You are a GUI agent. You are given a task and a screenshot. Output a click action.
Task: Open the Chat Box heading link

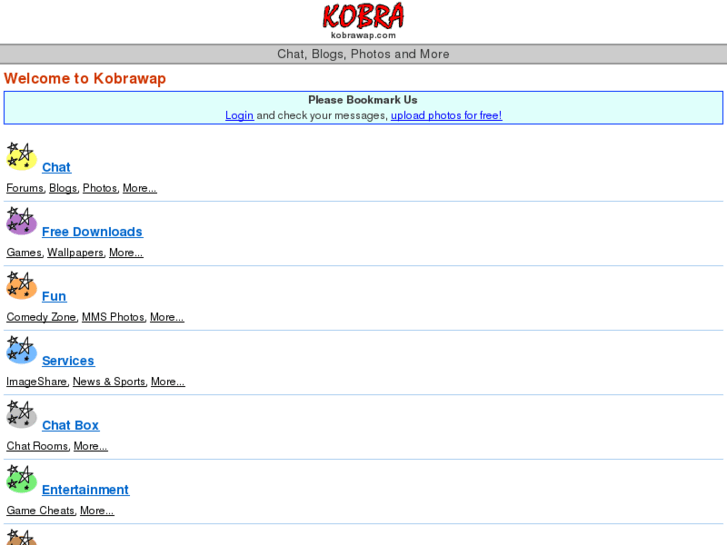70,425
